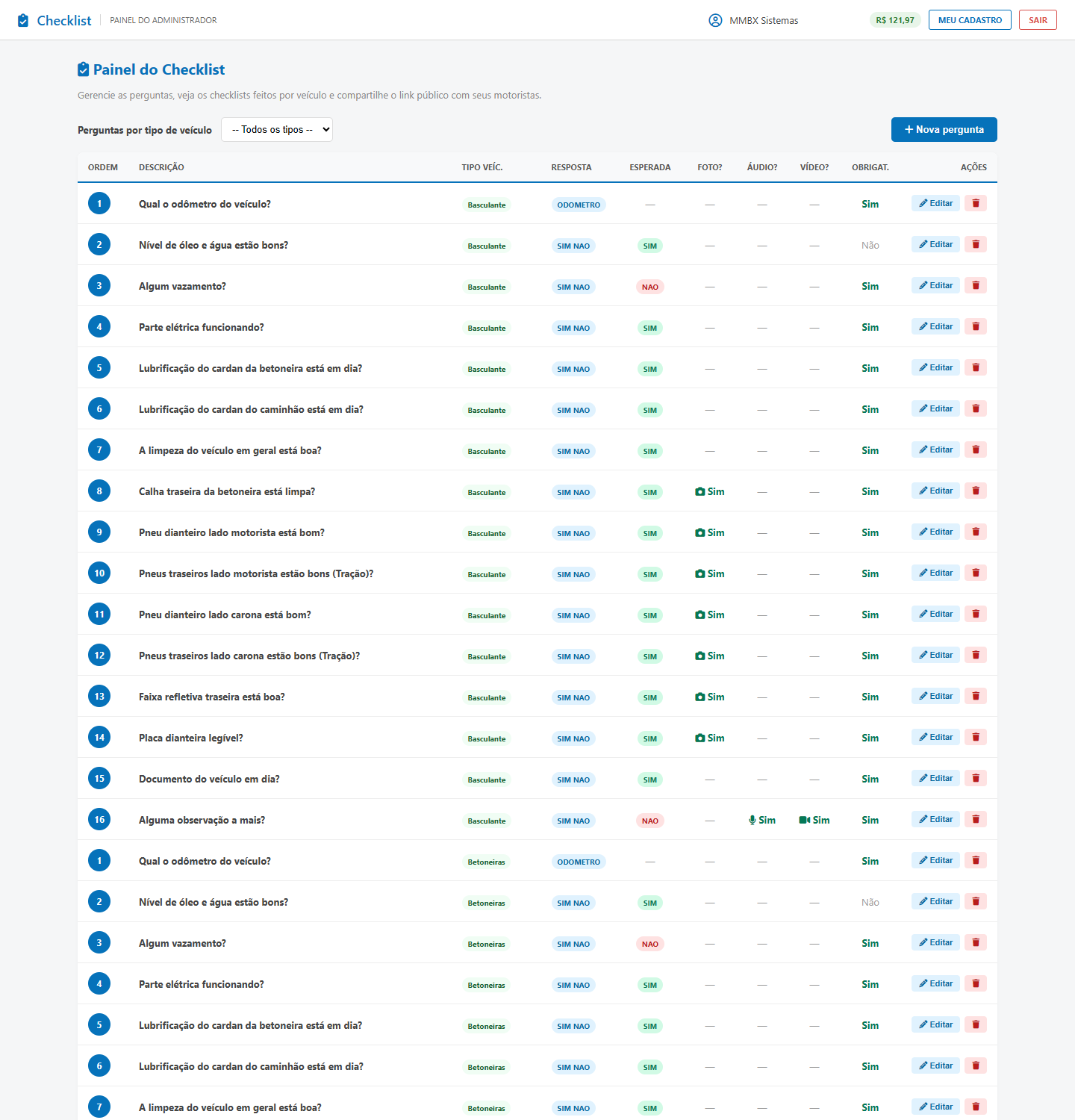
Task: Click the Checklist logo in header
Action: [54, 20]
